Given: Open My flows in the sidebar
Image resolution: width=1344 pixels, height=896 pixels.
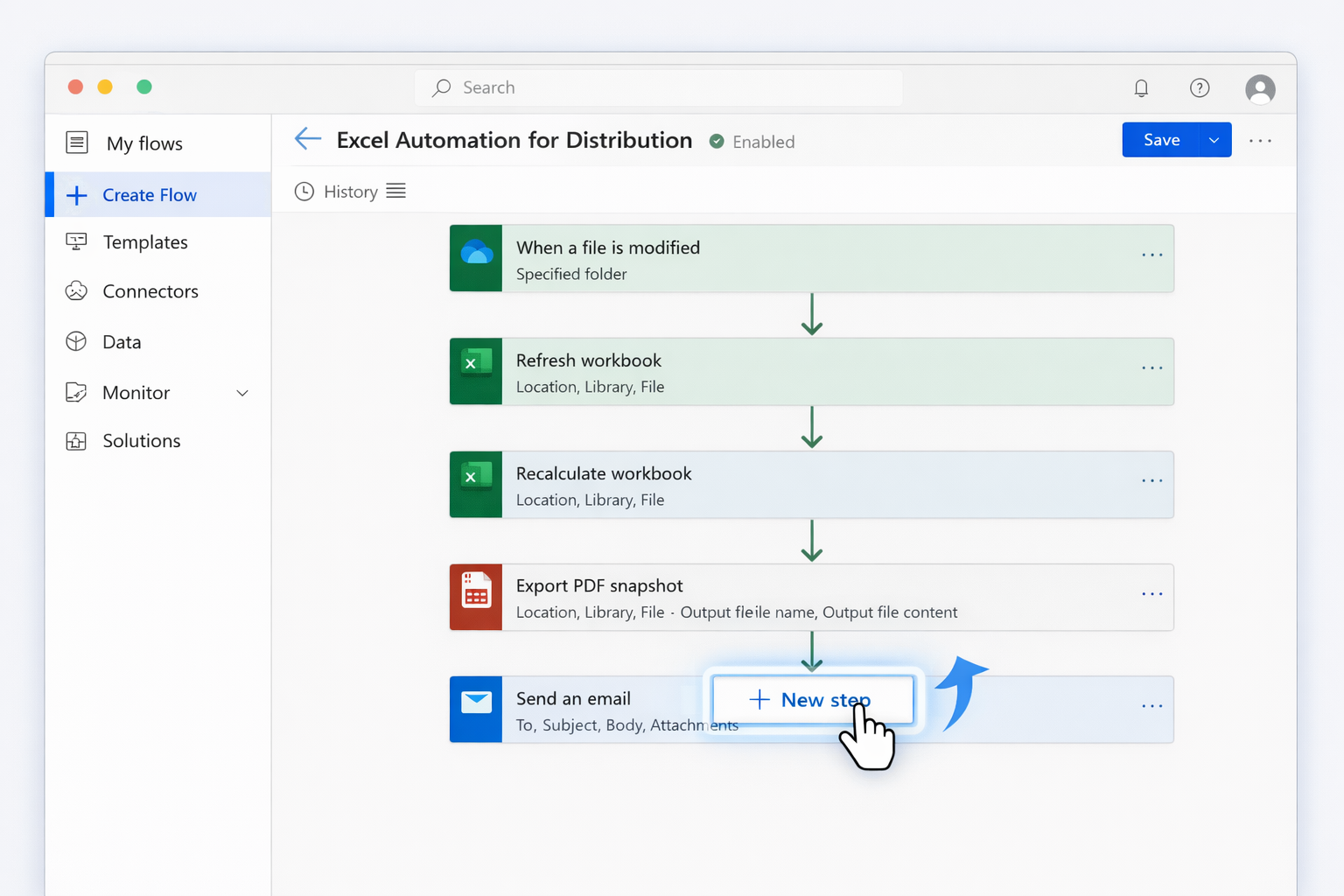Looking at the screenshot, I should [158, 143].
